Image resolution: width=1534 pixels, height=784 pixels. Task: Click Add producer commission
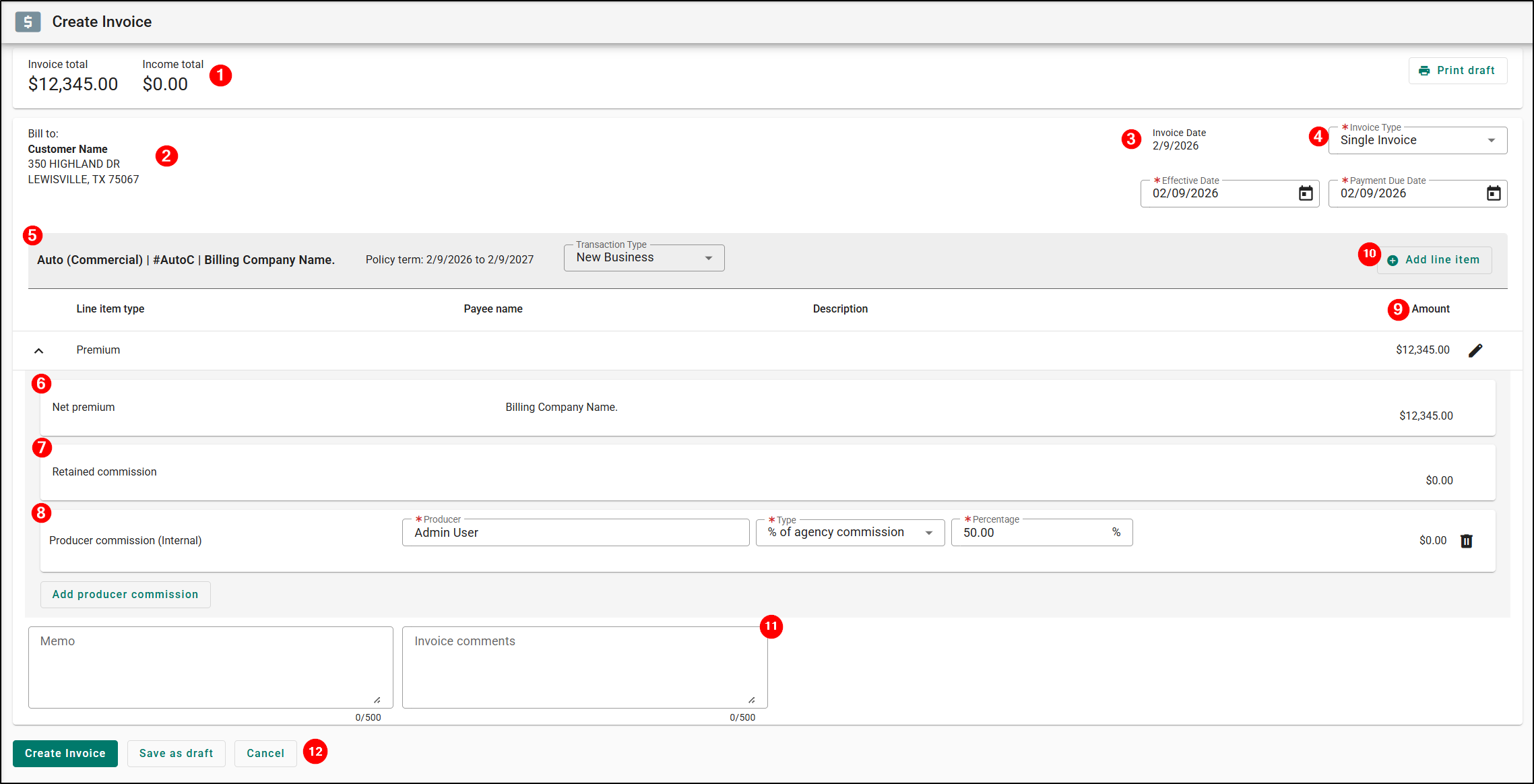click(125, 594)
